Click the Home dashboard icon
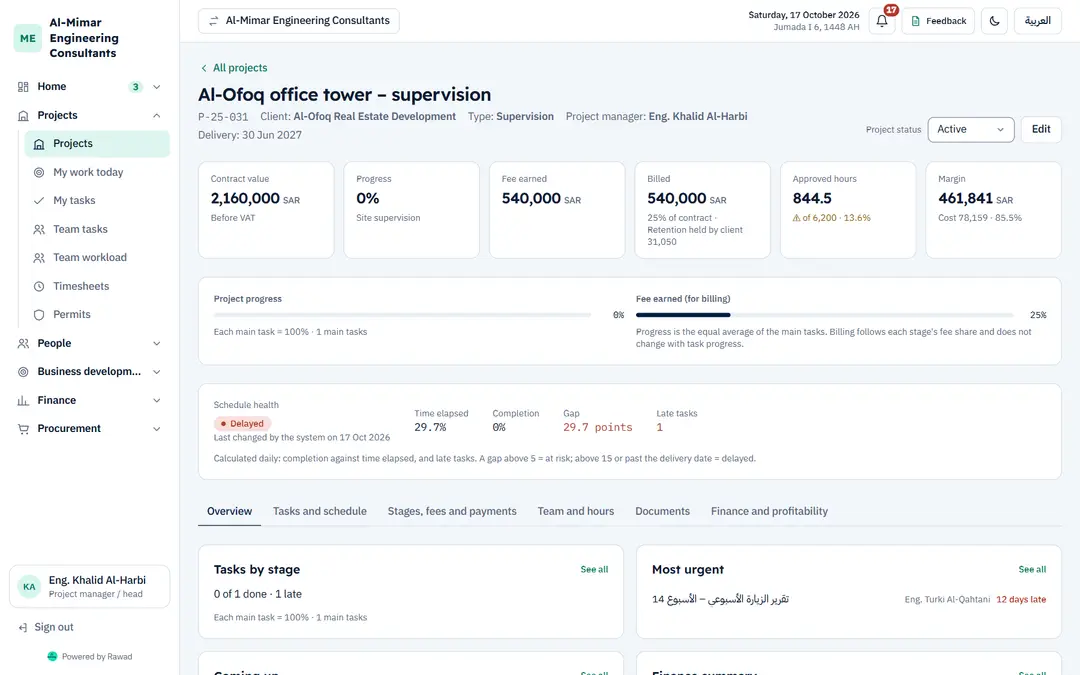The width and height of the screenshot is (1080, 675). pos(23,87)
